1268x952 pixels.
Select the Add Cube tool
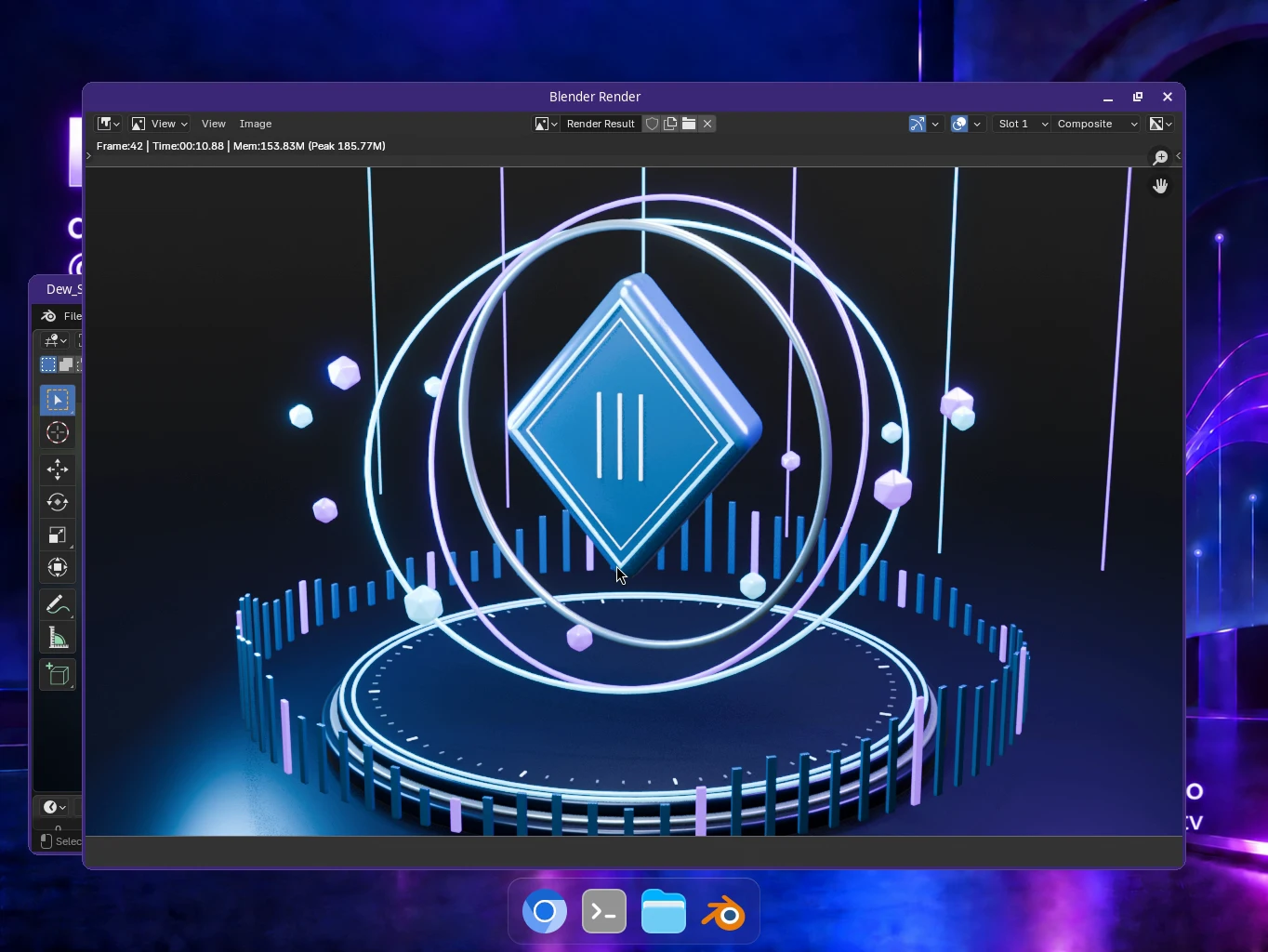pos(58,675)
